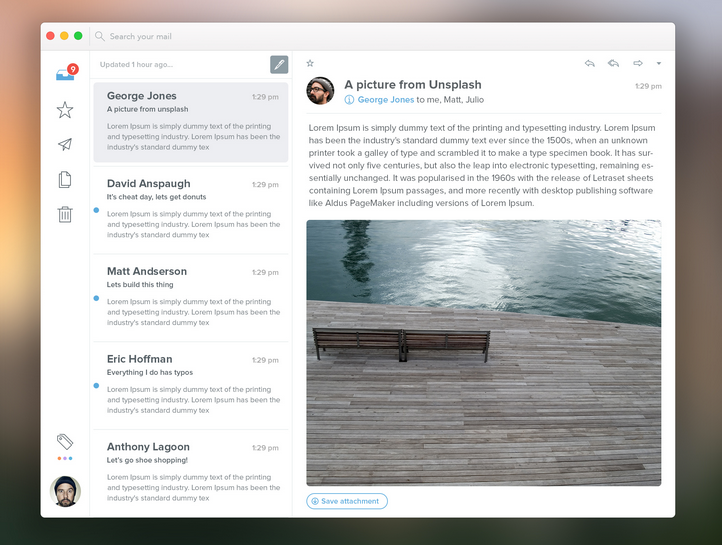722x545 pixels.
Task: Click the user profile avatar in sidebar
Action: [x=65, y=491]
